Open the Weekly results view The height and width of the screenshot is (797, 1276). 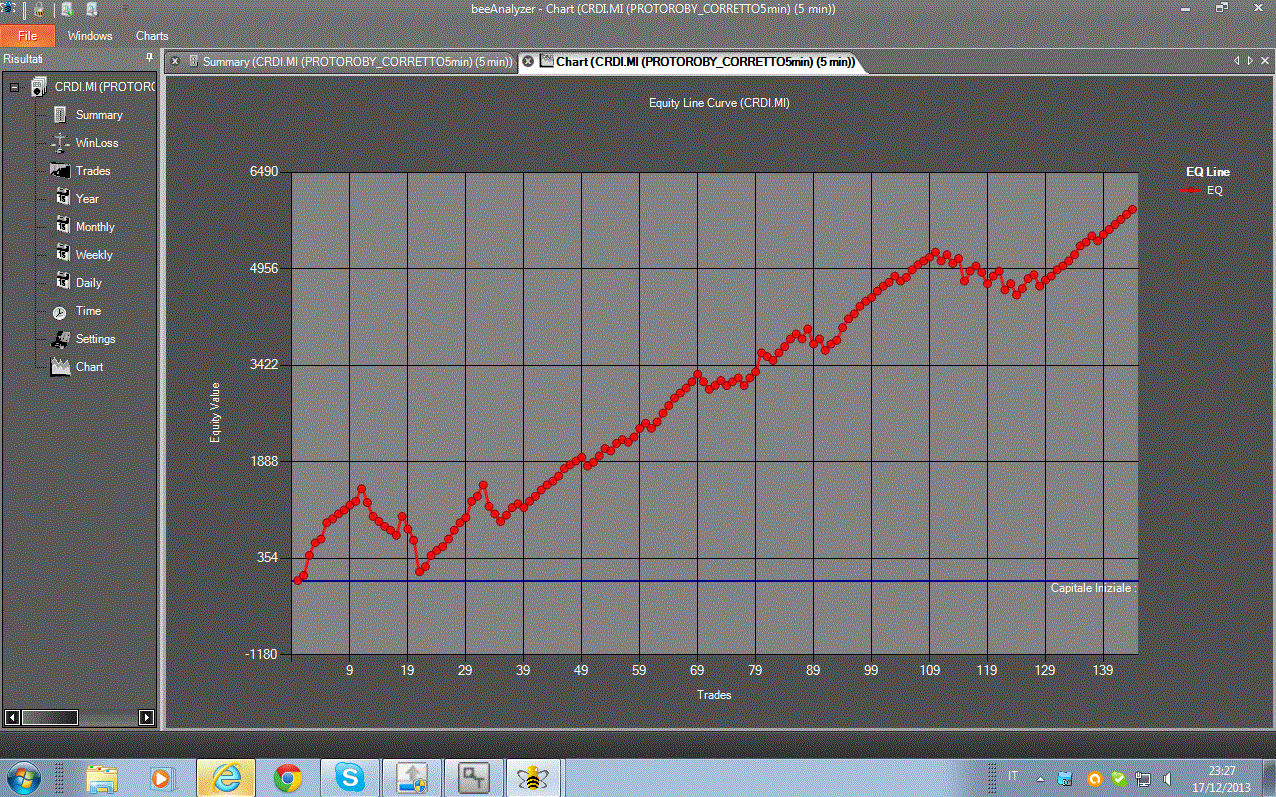[94, 255]
